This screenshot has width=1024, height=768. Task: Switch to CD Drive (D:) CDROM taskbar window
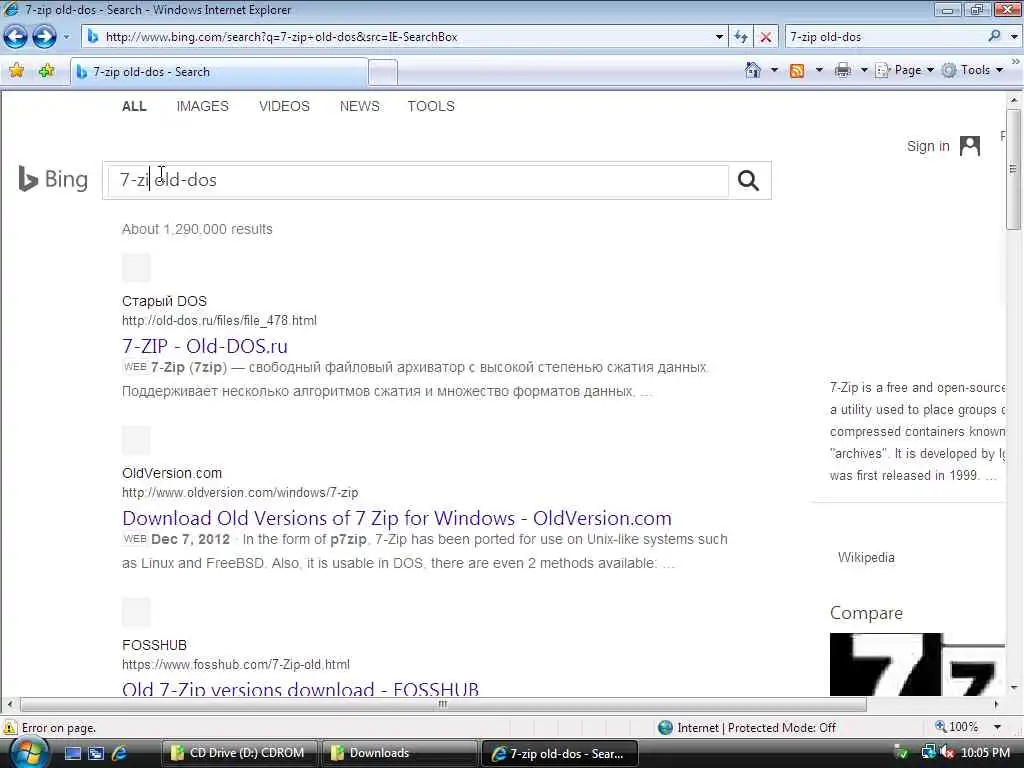240,753
